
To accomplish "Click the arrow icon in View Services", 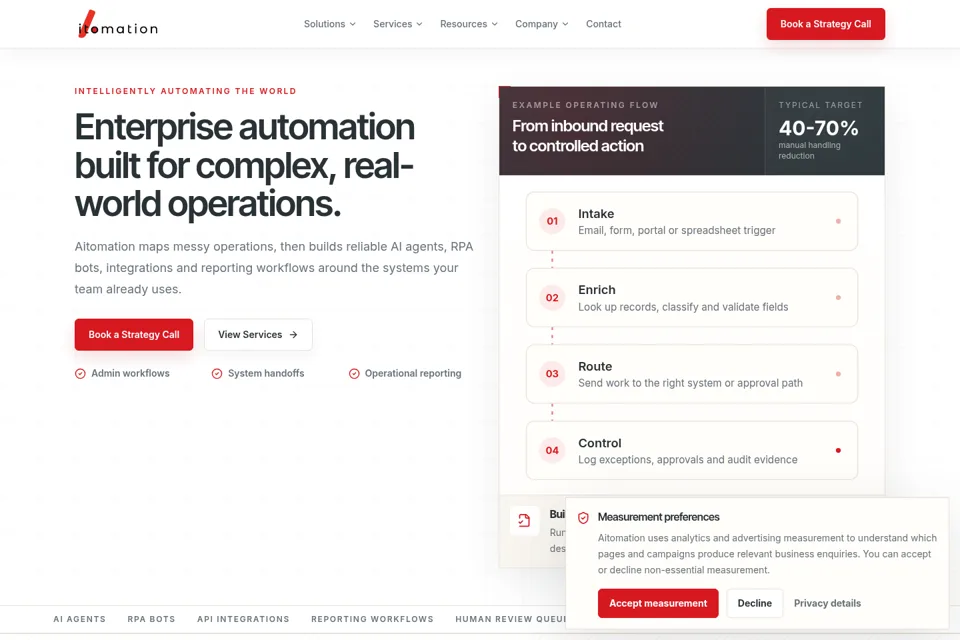I will point(293,334).
